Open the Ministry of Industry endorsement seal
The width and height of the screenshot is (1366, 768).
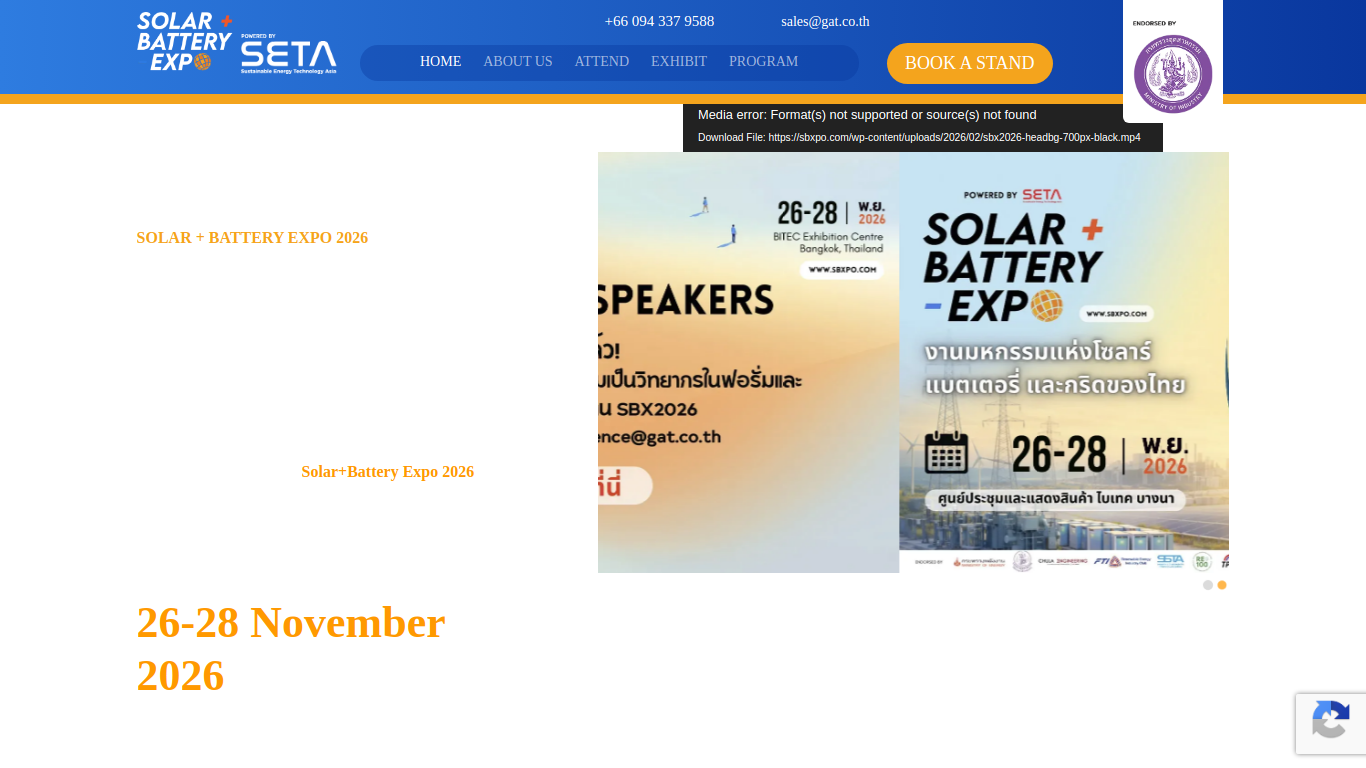tap(1173, 73)
